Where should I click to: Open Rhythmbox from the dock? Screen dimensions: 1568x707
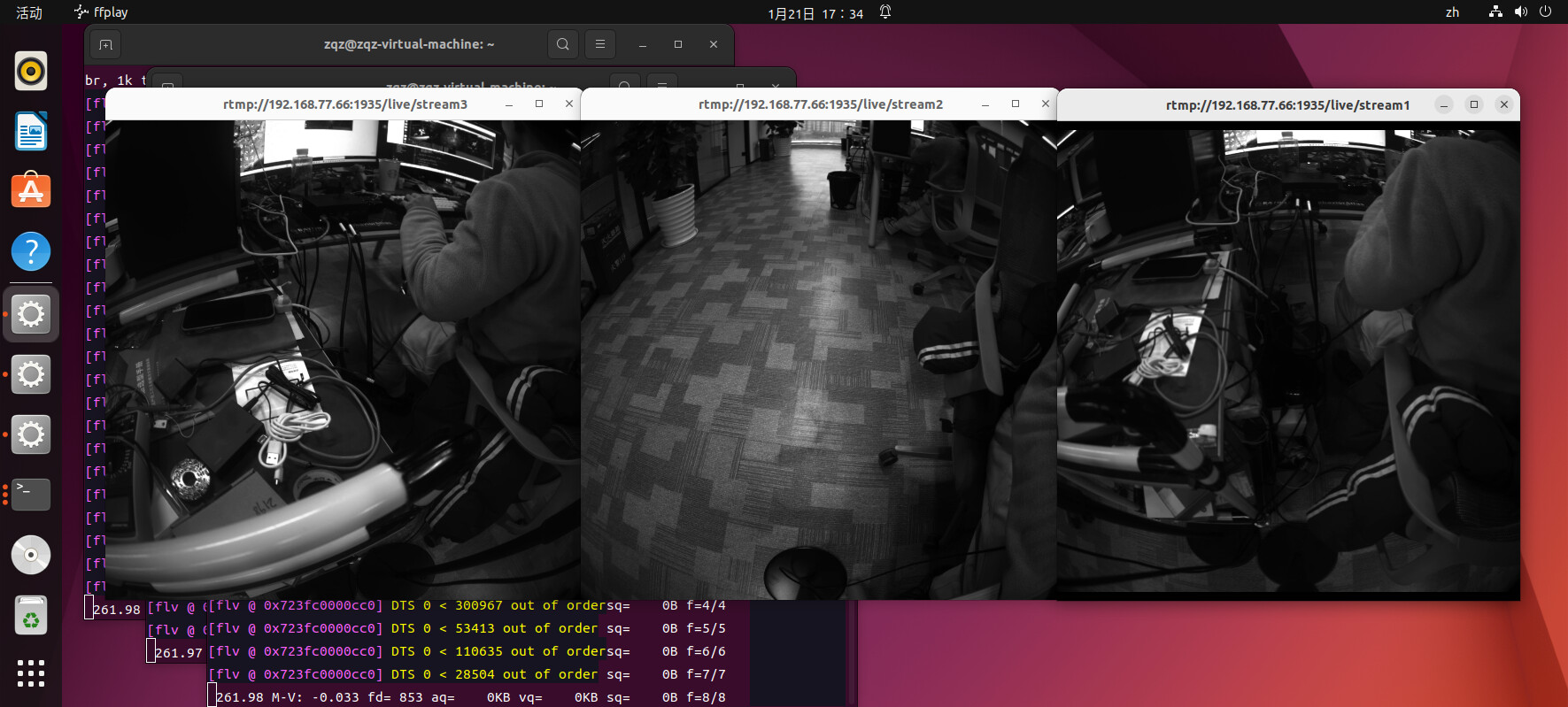point(31,71)
